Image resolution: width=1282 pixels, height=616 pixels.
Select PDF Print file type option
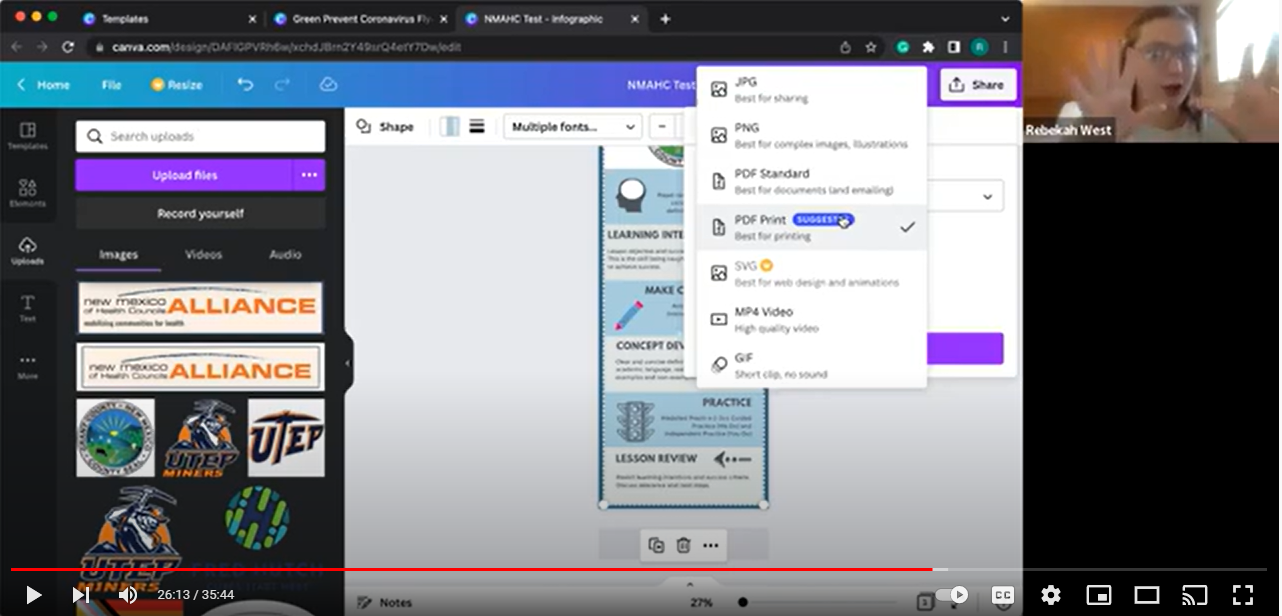tap(812, 228)
